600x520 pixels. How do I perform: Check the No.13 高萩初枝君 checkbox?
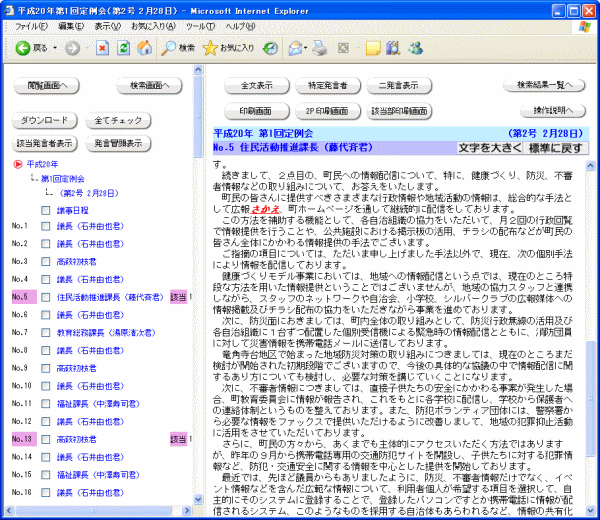[46, 439]
